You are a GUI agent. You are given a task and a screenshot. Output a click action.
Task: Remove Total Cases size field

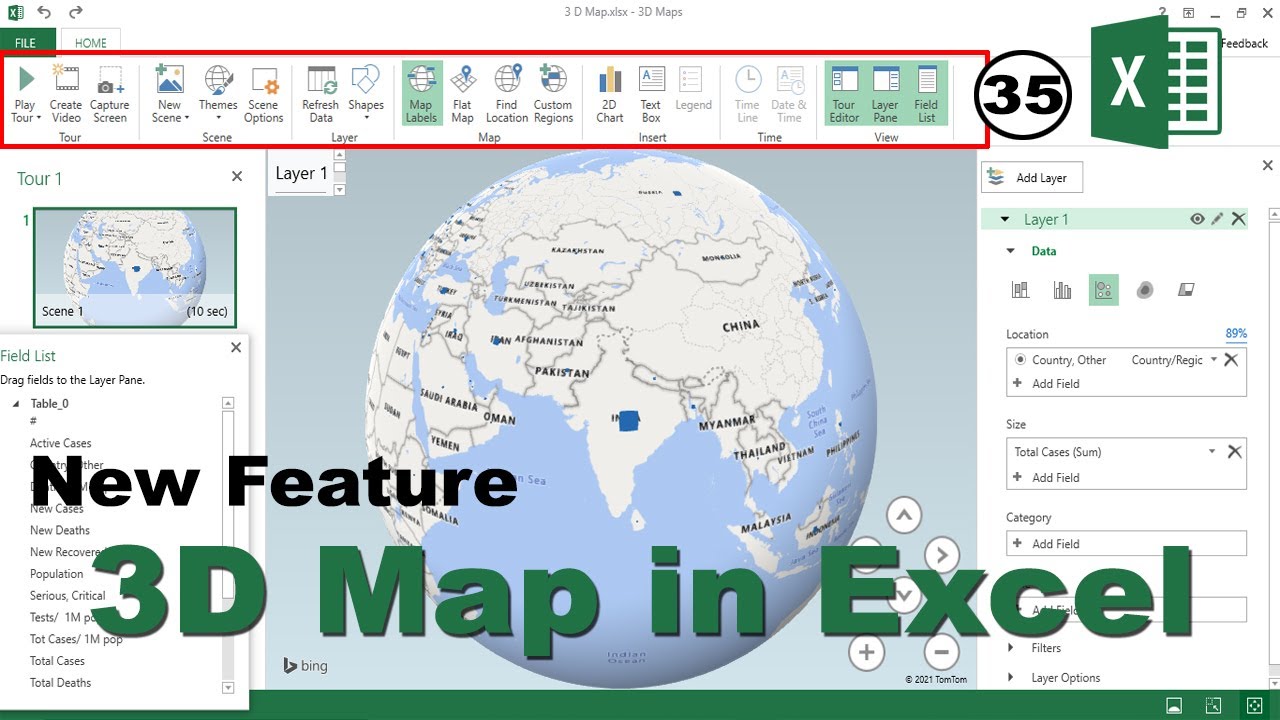click(1234, 452)
